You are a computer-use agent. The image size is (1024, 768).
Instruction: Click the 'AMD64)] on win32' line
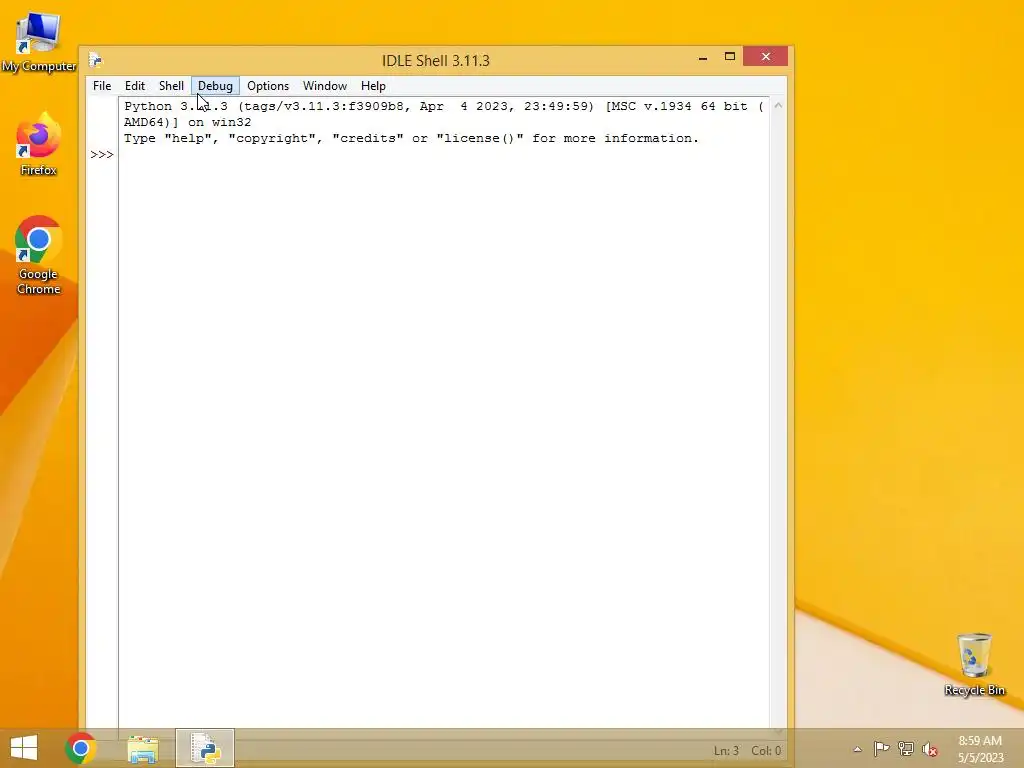pyautogui.click(x=187, y=122)
